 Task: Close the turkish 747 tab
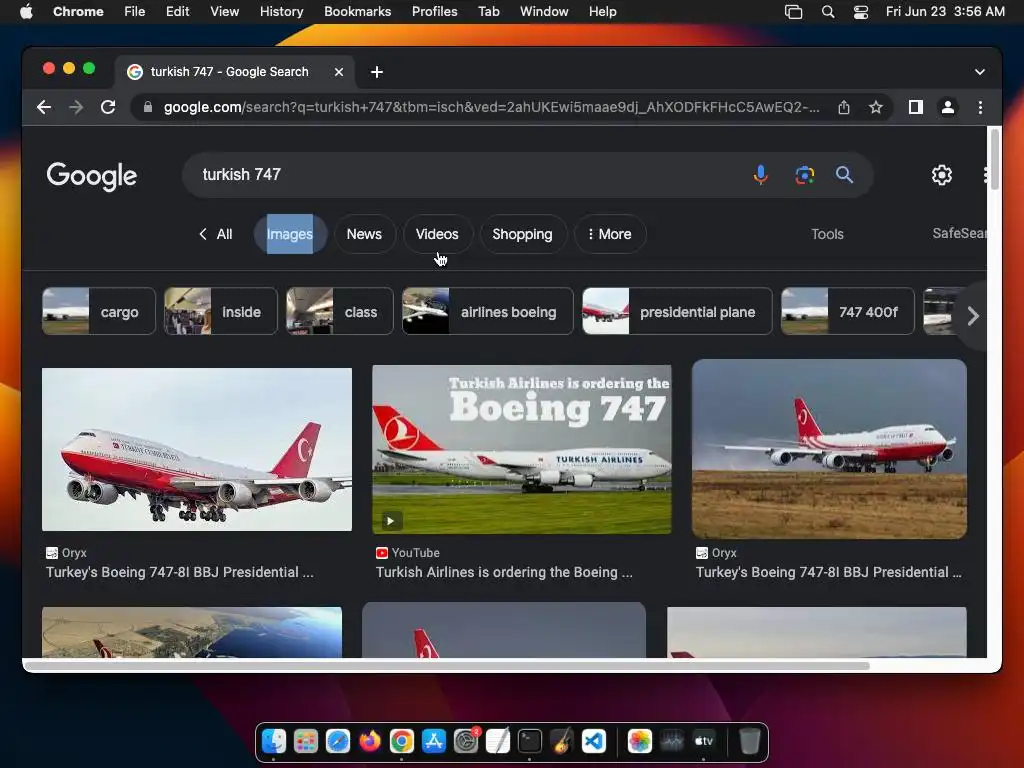click(338, 72)
